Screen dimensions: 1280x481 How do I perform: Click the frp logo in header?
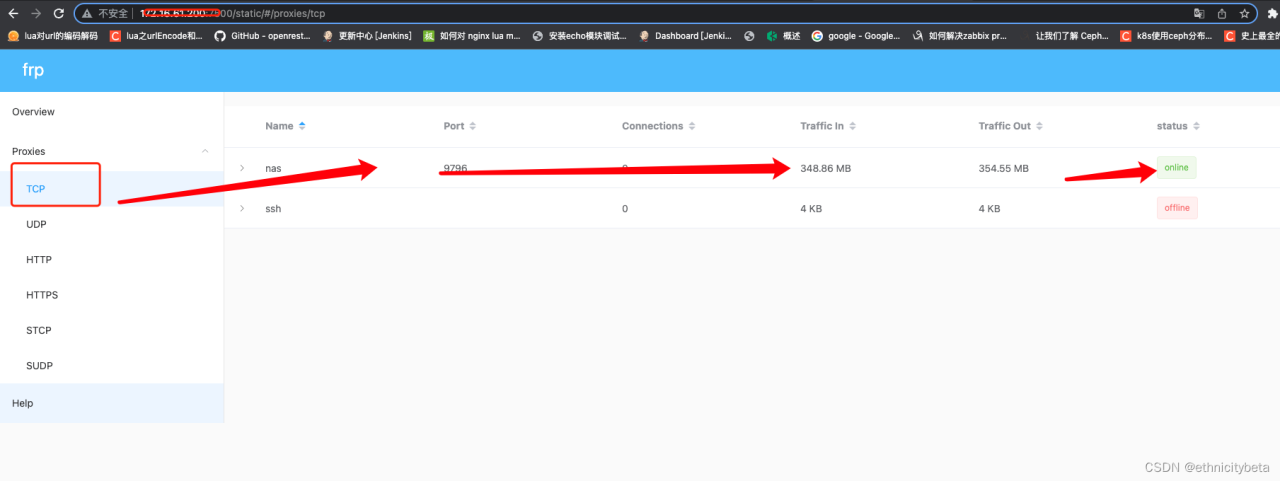(x=33, y=70)
